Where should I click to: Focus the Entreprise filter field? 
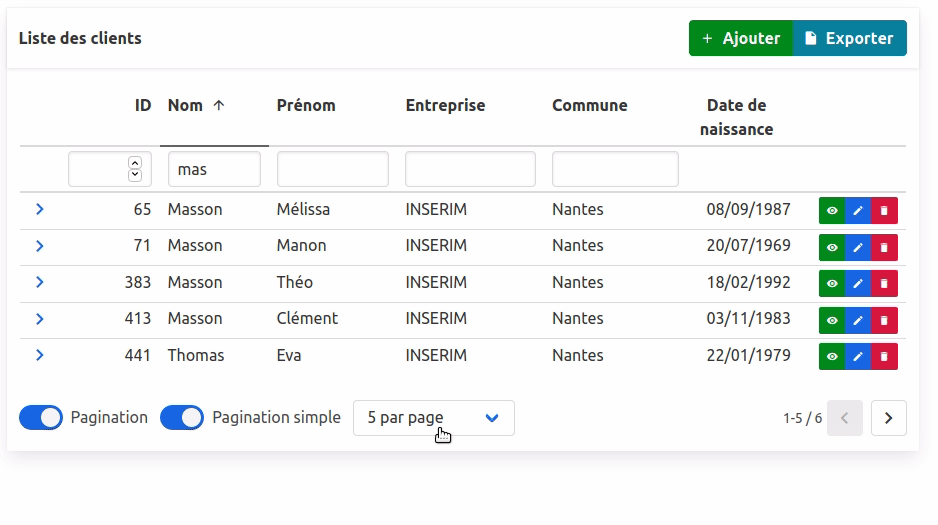point(470,169)
